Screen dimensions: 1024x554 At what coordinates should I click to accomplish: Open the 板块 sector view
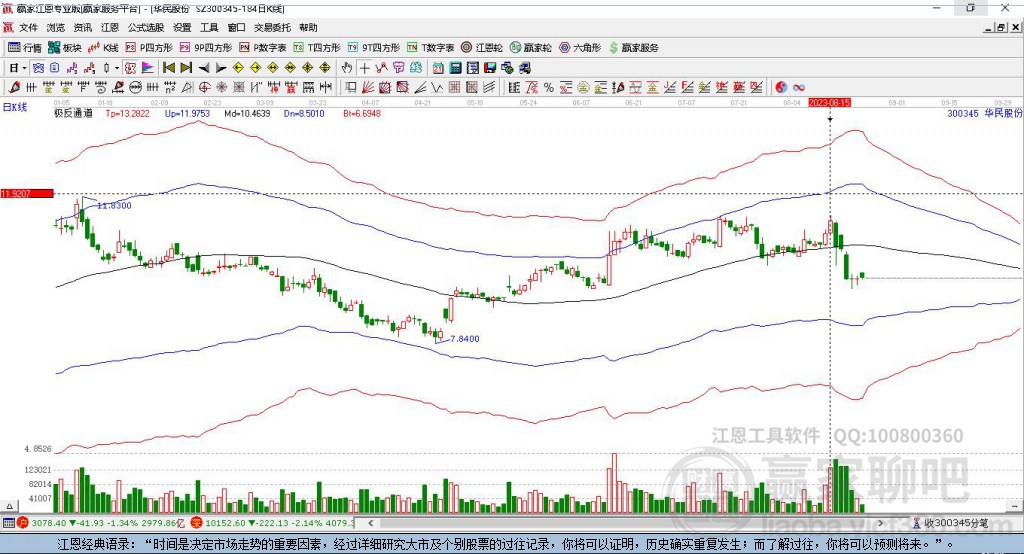tap(64, 48)
